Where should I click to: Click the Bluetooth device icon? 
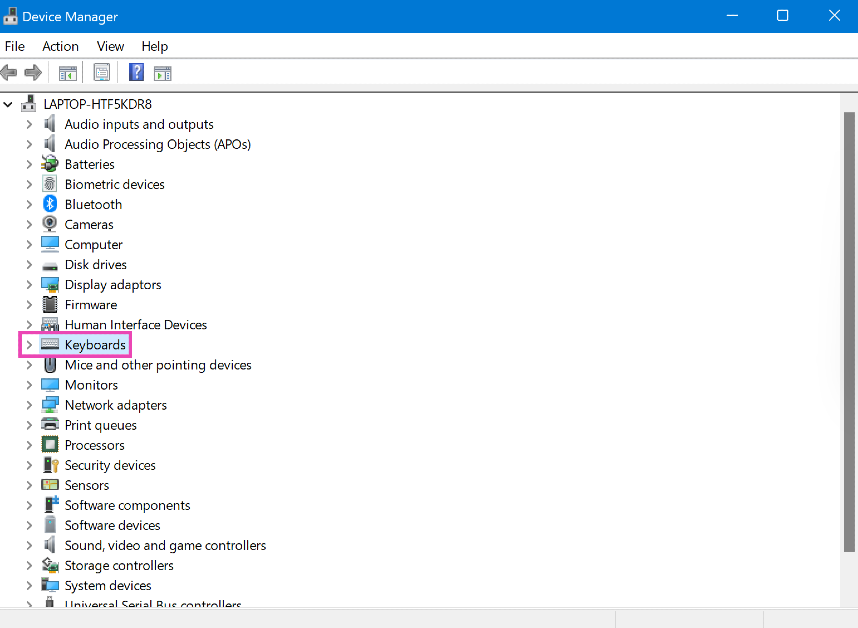[50, 204]
